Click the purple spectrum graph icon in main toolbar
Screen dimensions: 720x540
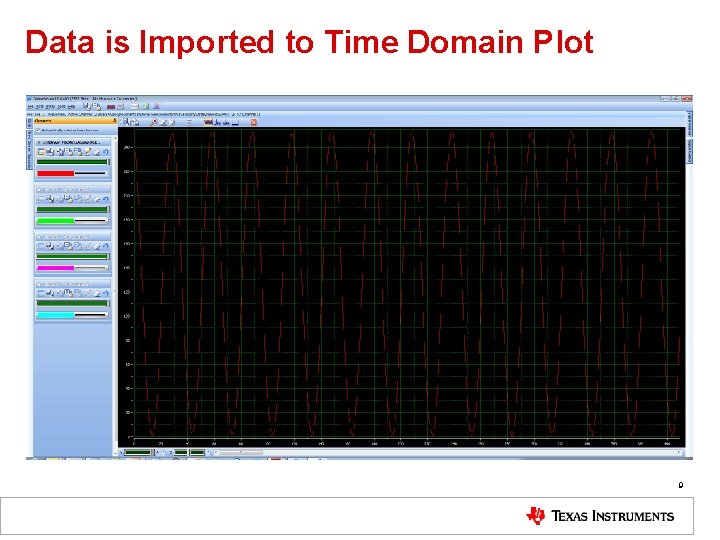[x=156, y=107]
